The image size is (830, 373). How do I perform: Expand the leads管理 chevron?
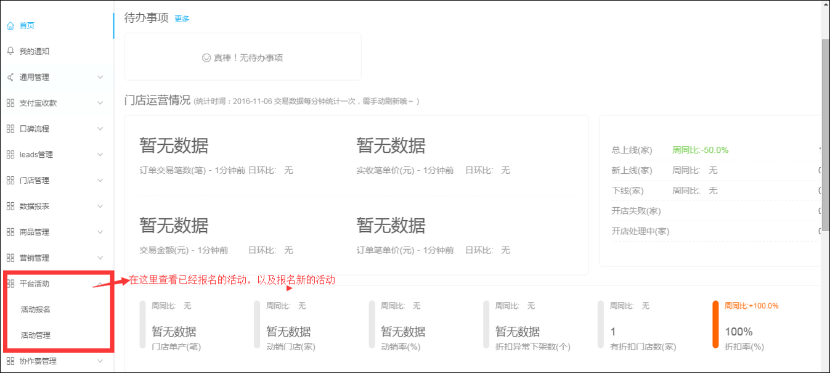[101, 154]
